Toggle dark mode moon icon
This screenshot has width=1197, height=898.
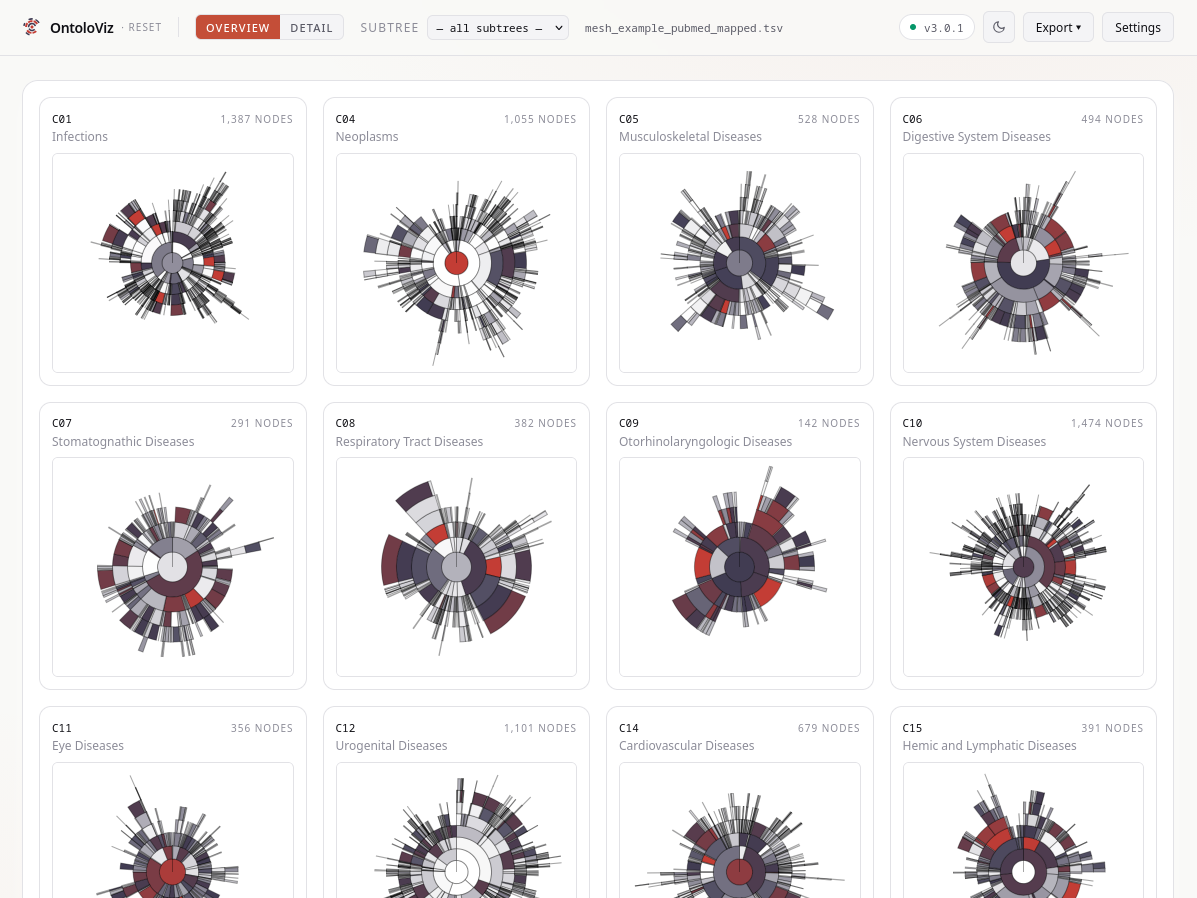(x=999, y=27)
